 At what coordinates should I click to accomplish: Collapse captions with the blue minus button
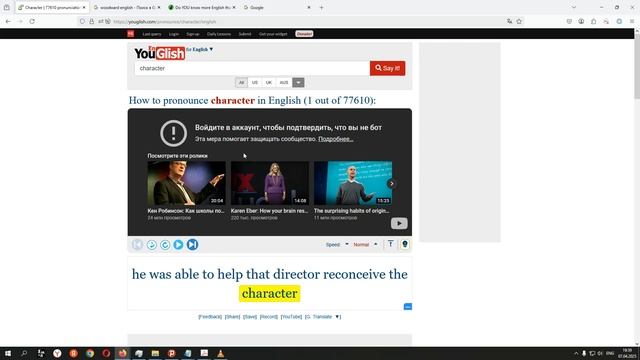click(407, 307)
